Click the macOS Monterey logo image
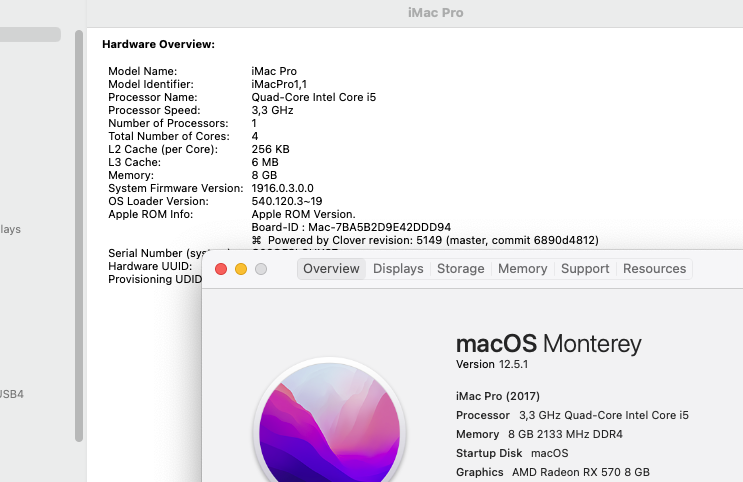Viewport: 743px width, 482px height. 329,421
